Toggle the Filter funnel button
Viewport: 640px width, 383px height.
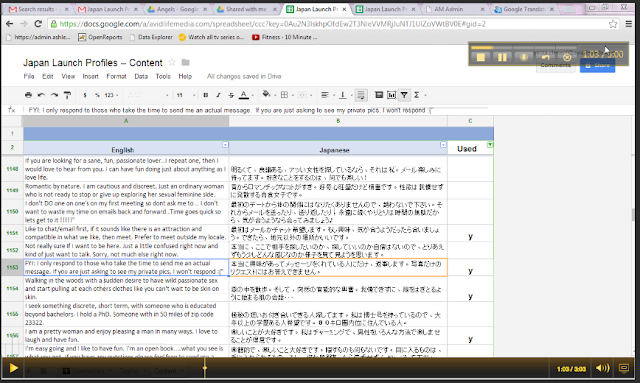pos(404,95)
